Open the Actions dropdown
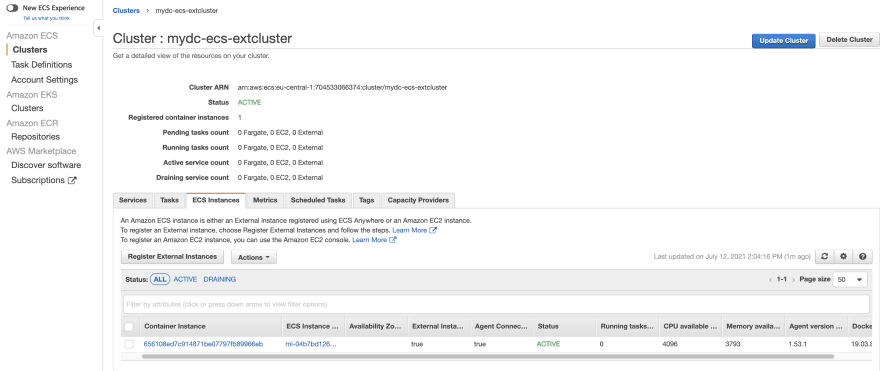This screenshot has height=371, width=880. coord(254,257)
